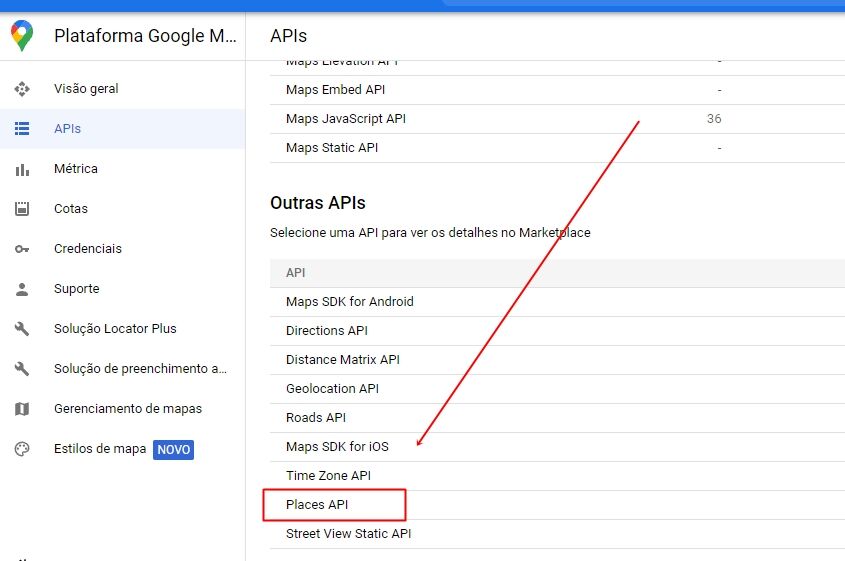Click the Estilos de mapa palette icon

pos(22,449)
